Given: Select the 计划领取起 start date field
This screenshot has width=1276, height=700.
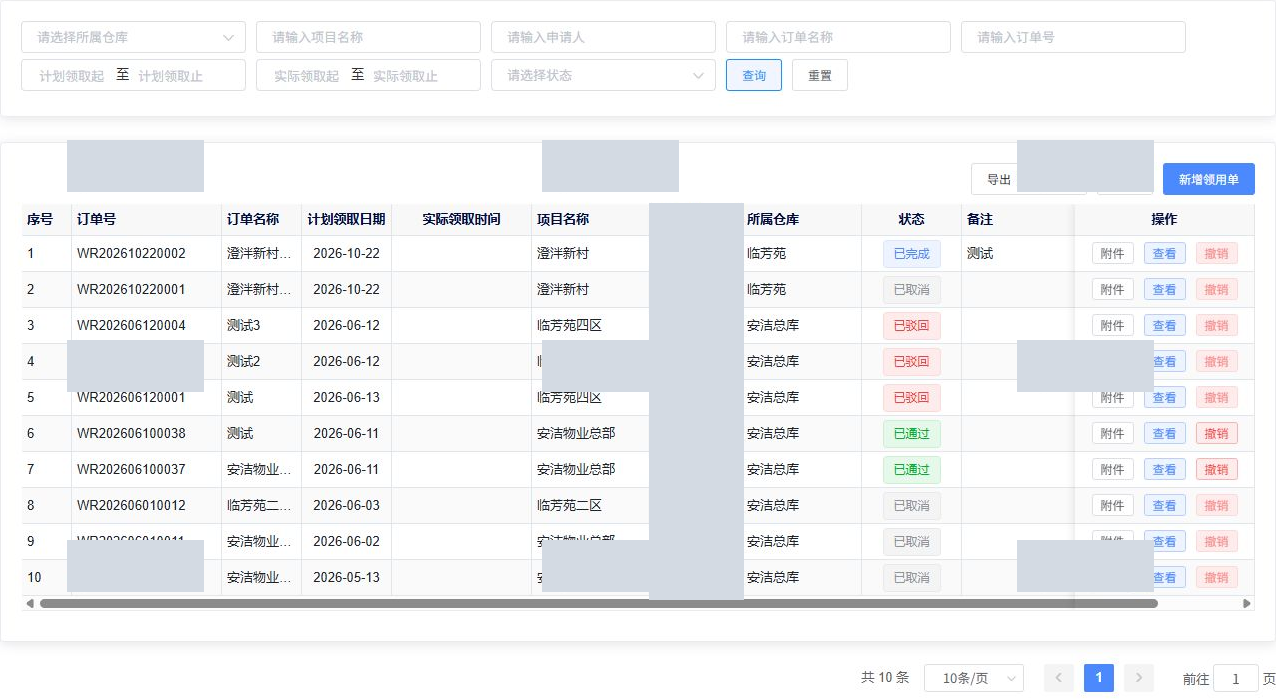Looking at the screenshot, I should click(71, 76).
